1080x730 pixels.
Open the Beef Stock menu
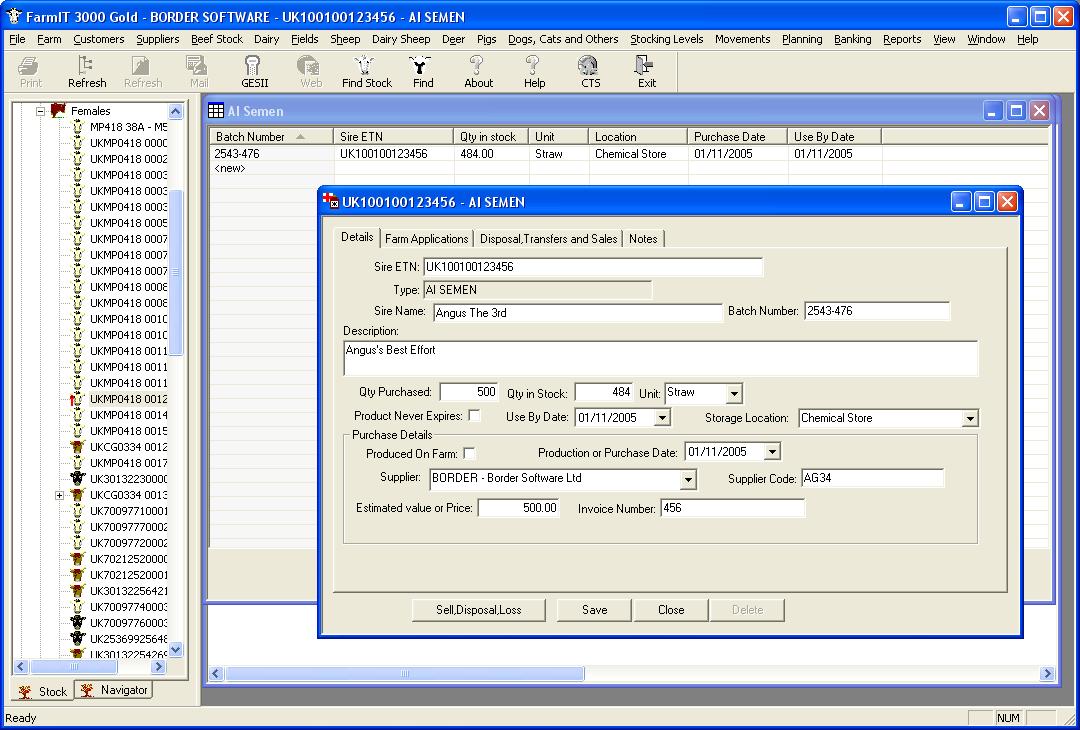[x=217, y=39]
